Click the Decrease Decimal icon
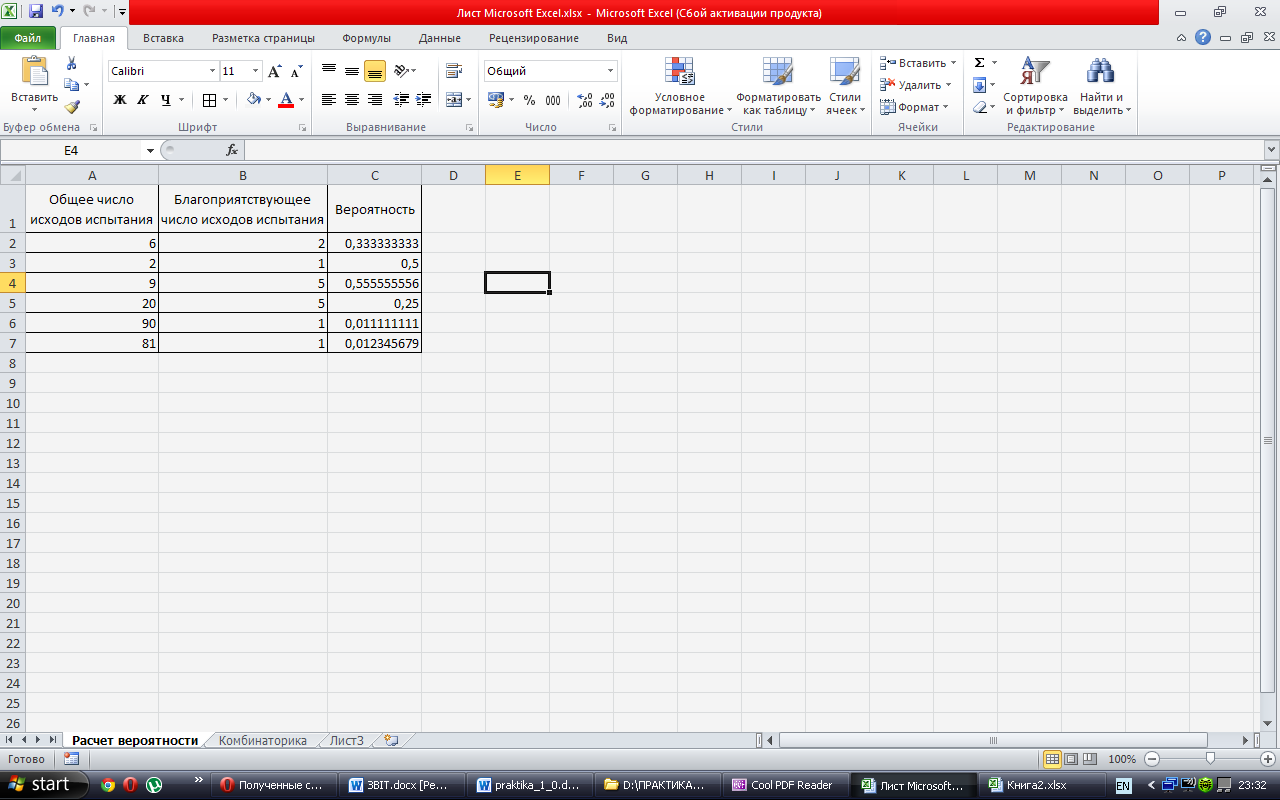The image size is (1280, 800). click(608, 100)
